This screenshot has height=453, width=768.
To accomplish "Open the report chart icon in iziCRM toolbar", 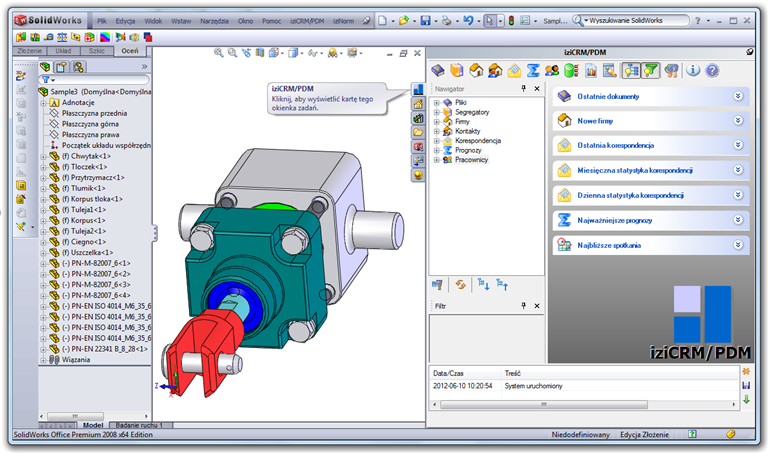I will (x=591, y=71).
